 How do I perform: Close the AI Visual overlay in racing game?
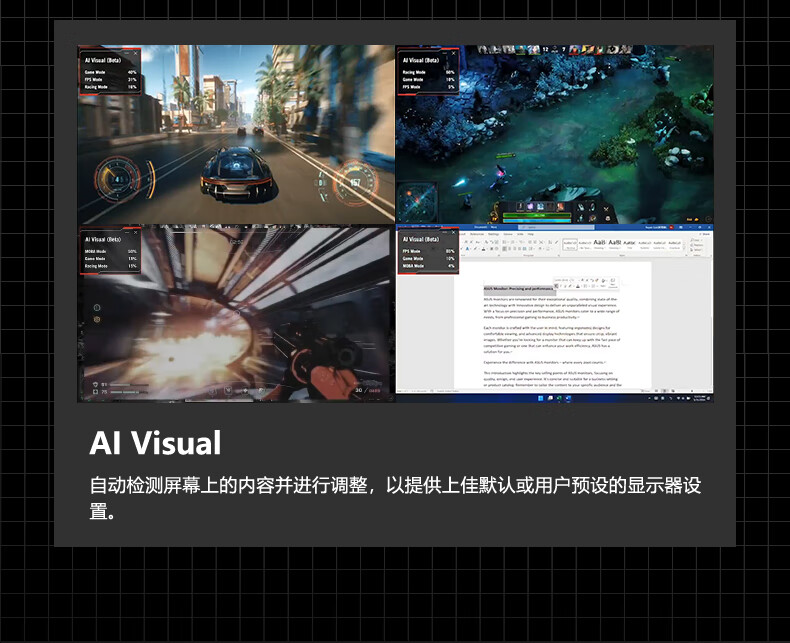[x=137, y=51]
